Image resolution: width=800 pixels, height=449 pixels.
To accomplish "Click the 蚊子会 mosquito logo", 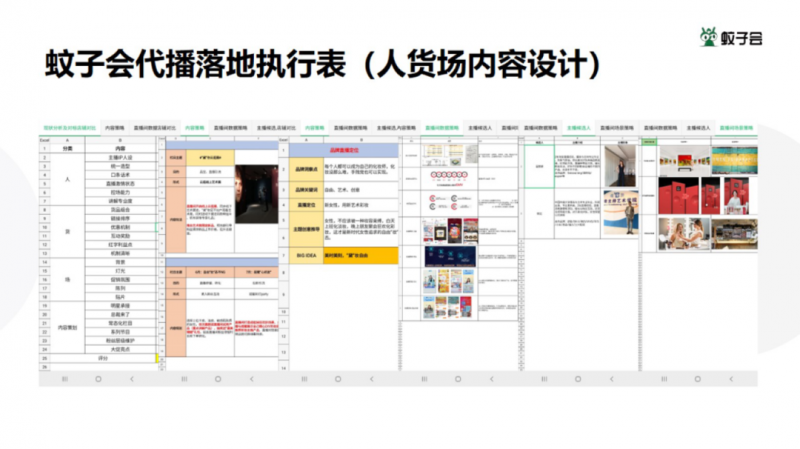I will 731,37.
